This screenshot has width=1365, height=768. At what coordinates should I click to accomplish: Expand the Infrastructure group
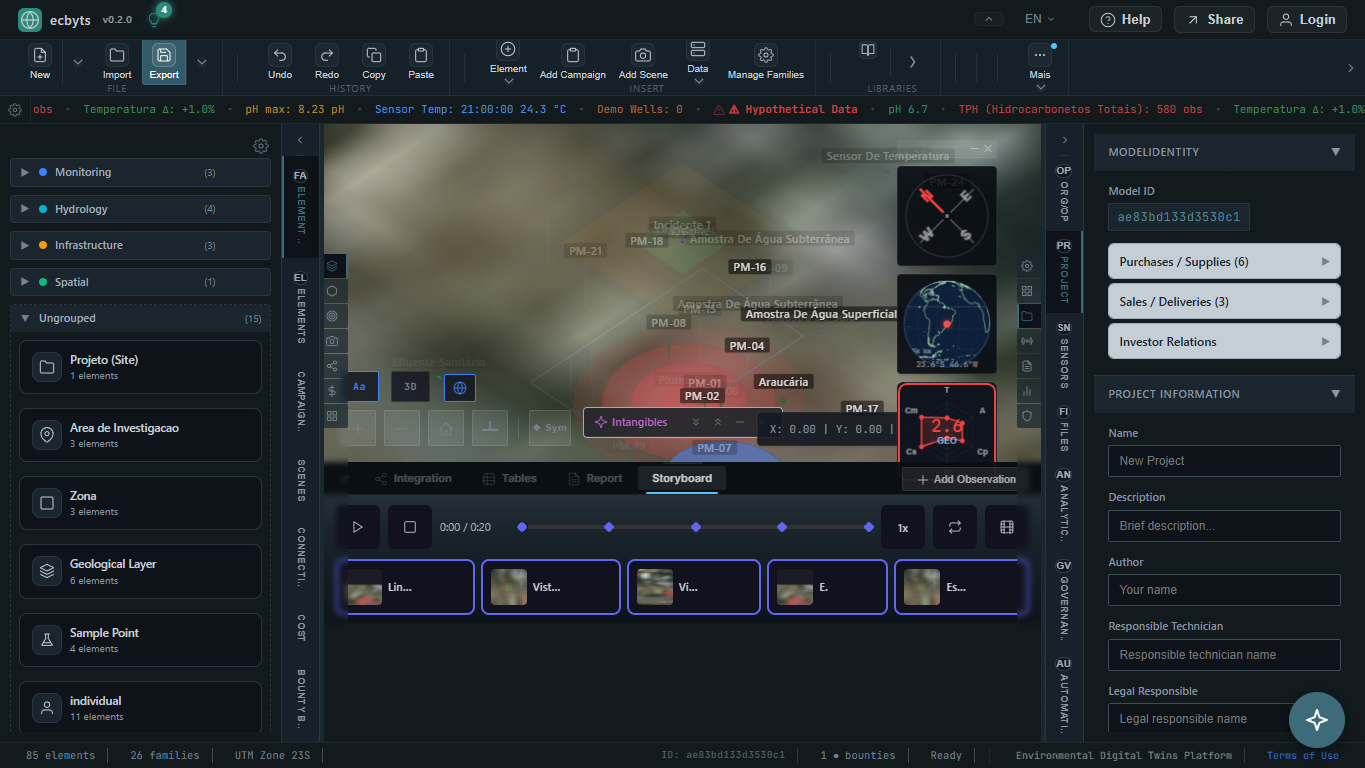click(x=140, y=245)
